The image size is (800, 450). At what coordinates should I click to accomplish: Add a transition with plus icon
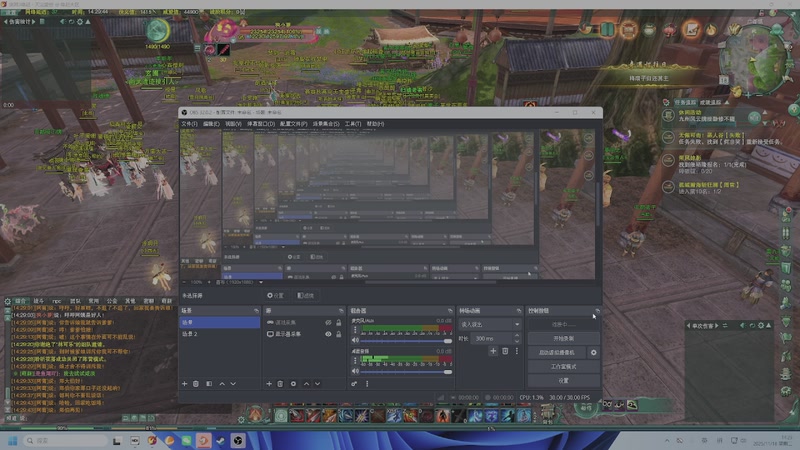point(493,351)
